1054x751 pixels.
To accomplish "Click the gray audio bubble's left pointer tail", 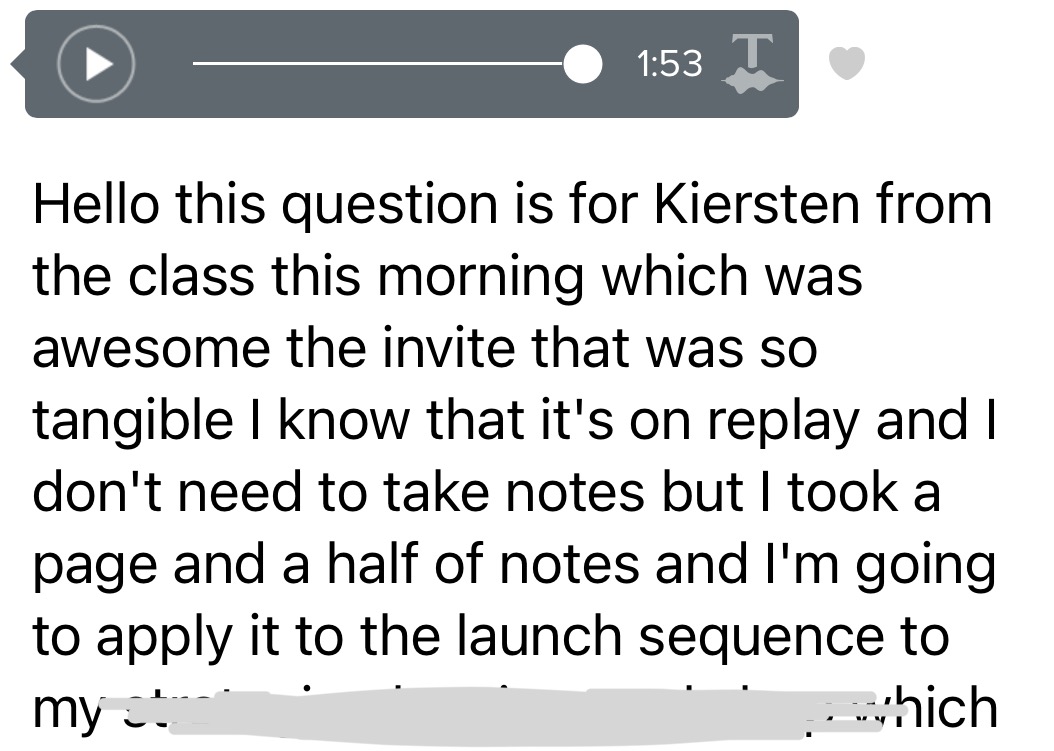I will coord(18,65).
